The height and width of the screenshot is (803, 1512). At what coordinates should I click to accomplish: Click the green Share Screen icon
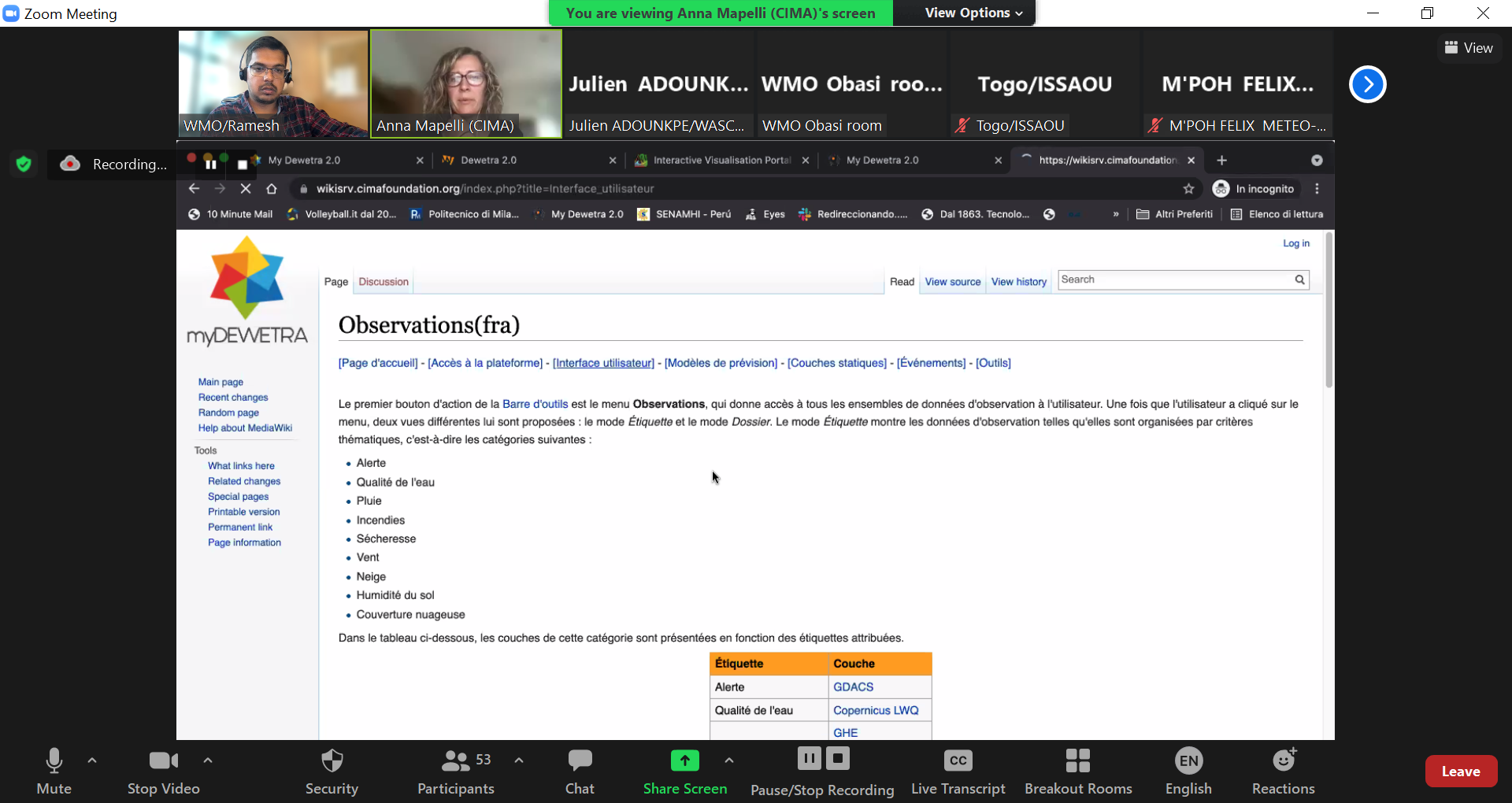tap(685, 760)
